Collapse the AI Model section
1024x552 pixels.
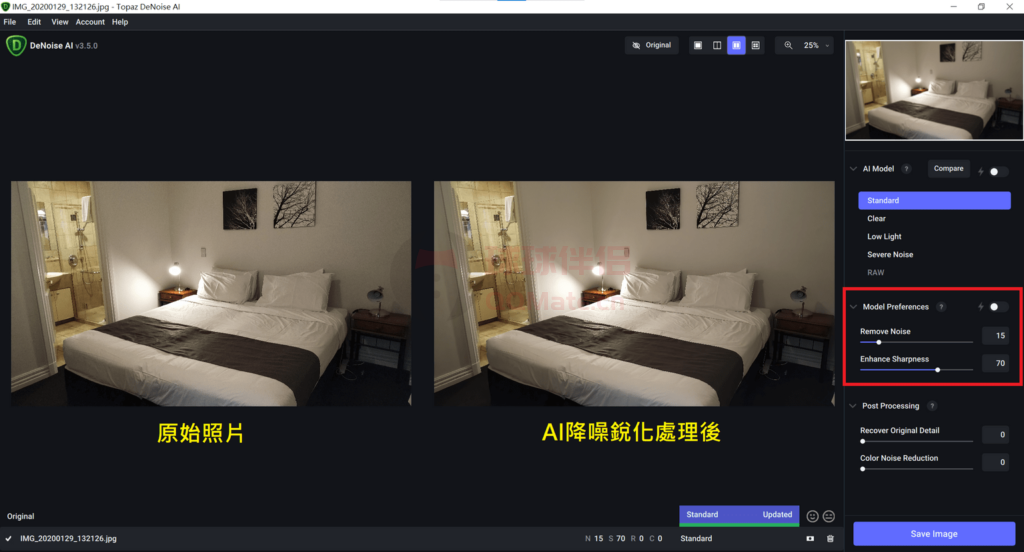(x=853, y=169)
